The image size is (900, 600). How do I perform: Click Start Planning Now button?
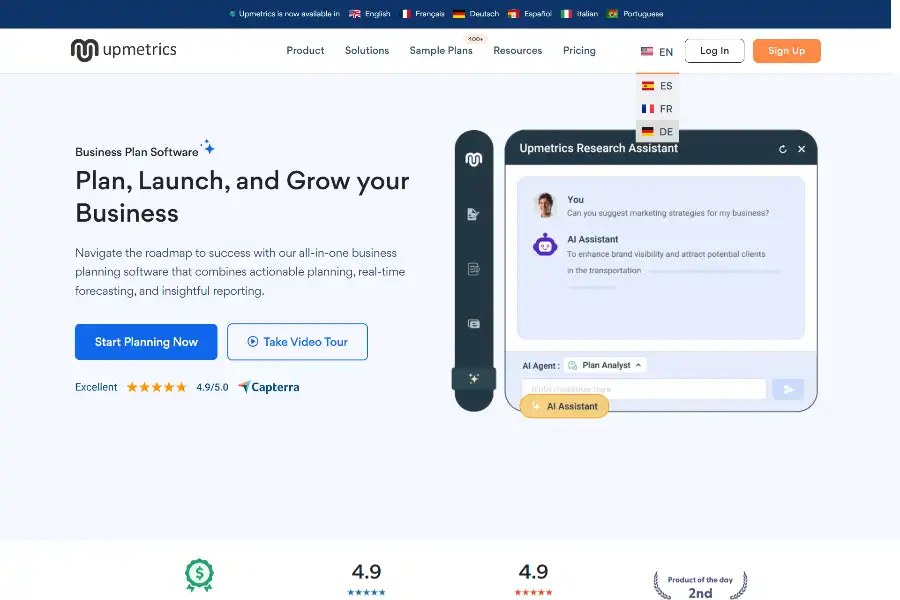[x=146, y=342]
